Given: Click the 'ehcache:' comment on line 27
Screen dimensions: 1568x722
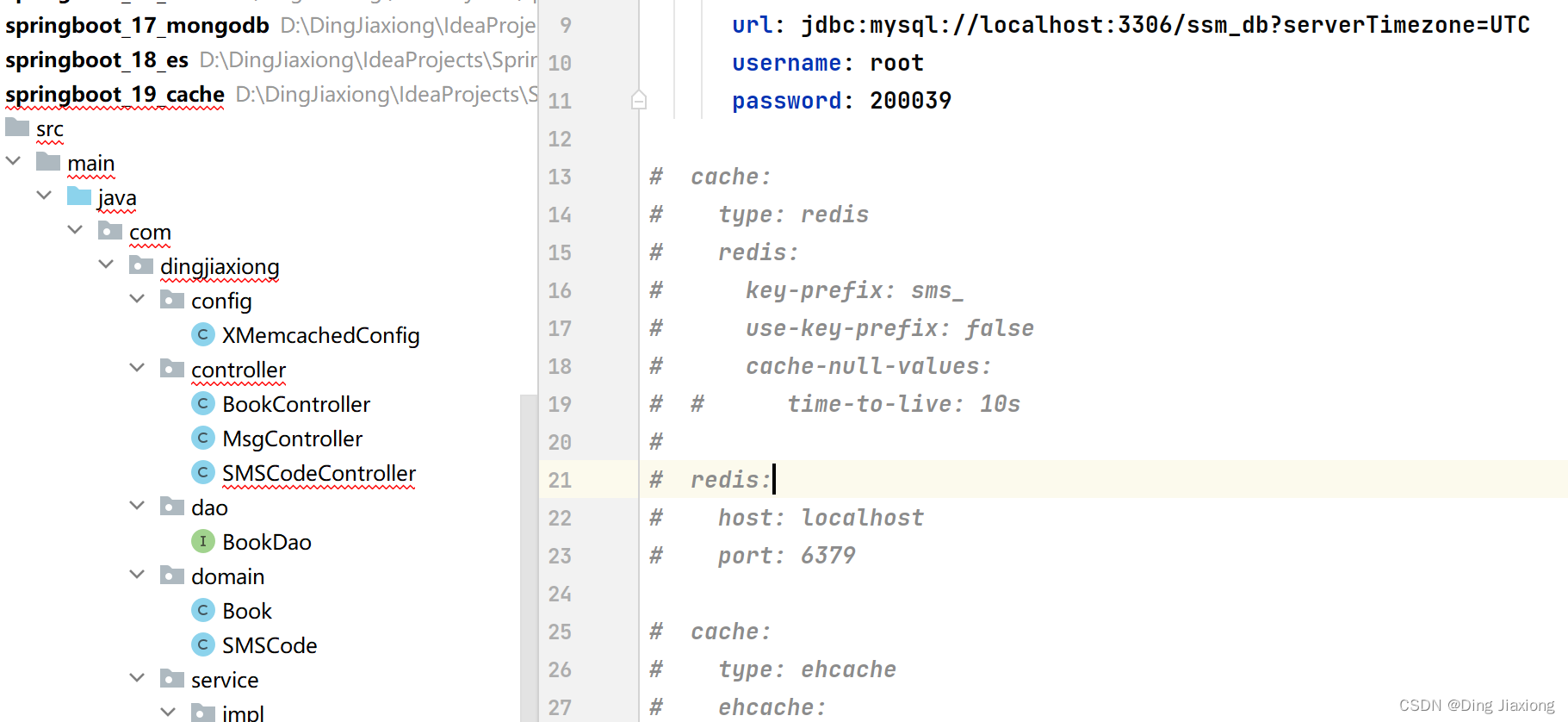Looking at the screenshot, I should 772,707.
